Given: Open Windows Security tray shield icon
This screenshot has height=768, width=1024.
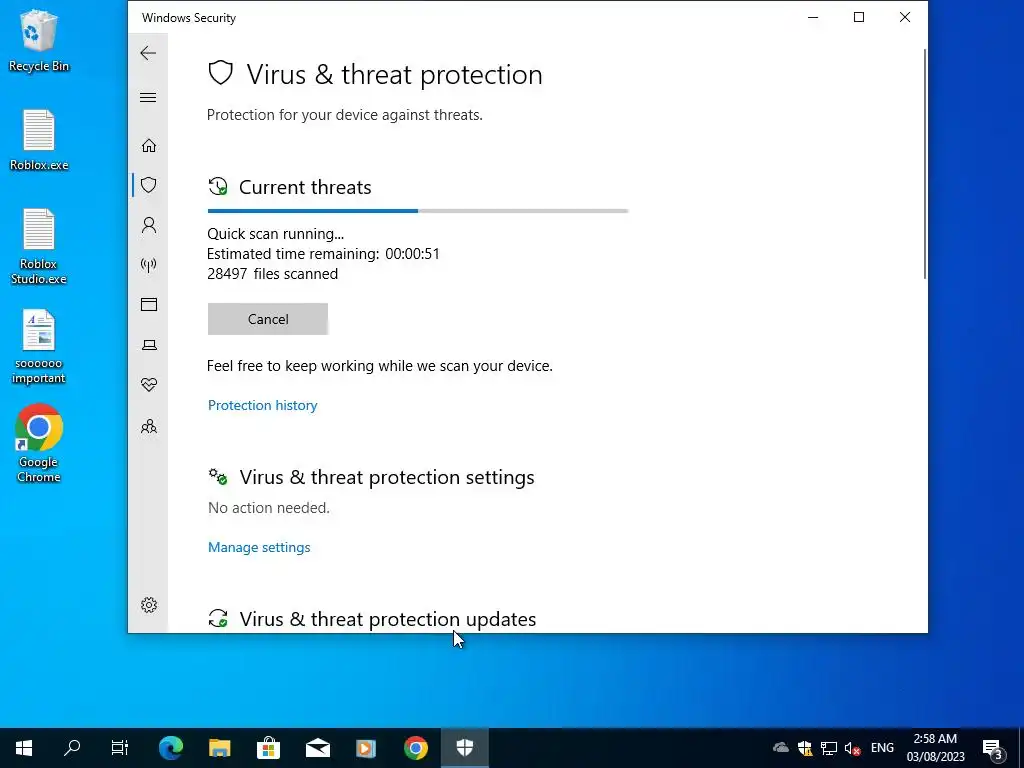Looking at the screenshot, I should point(805,748).
